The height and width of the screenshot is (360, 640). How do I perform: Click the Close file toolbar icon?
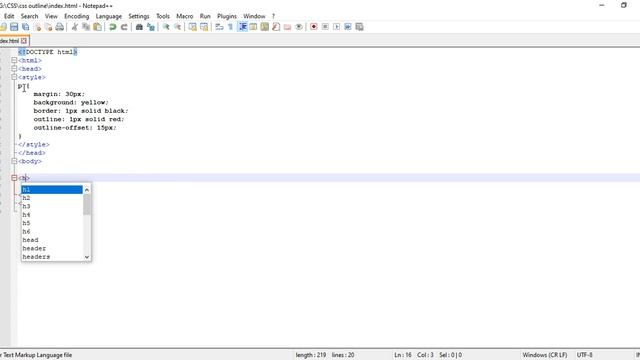(x=38, y=27)
